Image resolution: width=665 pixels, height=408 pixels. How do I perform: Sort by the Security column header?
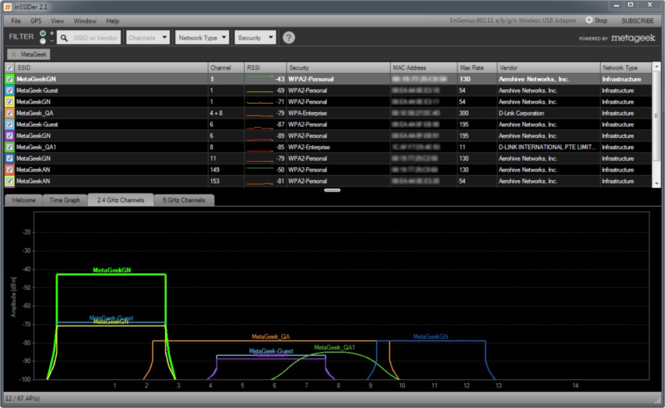point(338,68)
